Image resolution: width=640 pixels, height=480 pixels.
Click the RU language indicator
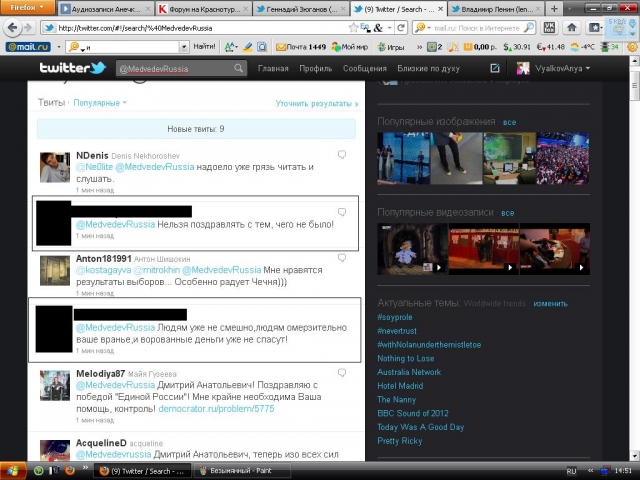[x=571, y=471]
